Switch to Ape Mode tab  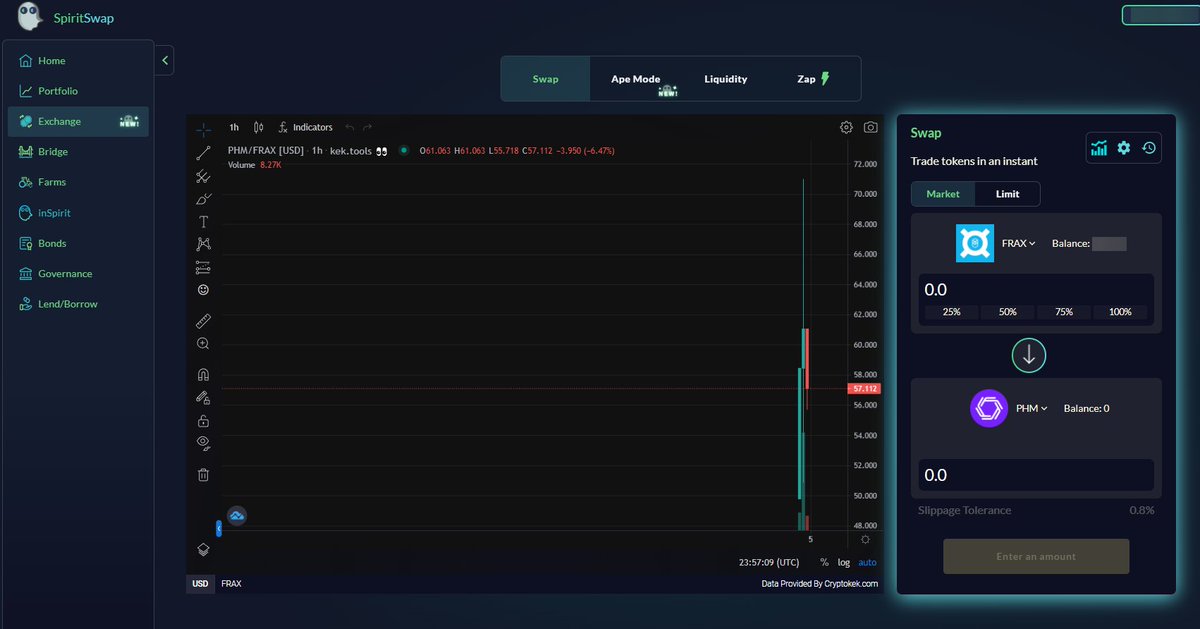click(636, 79)
